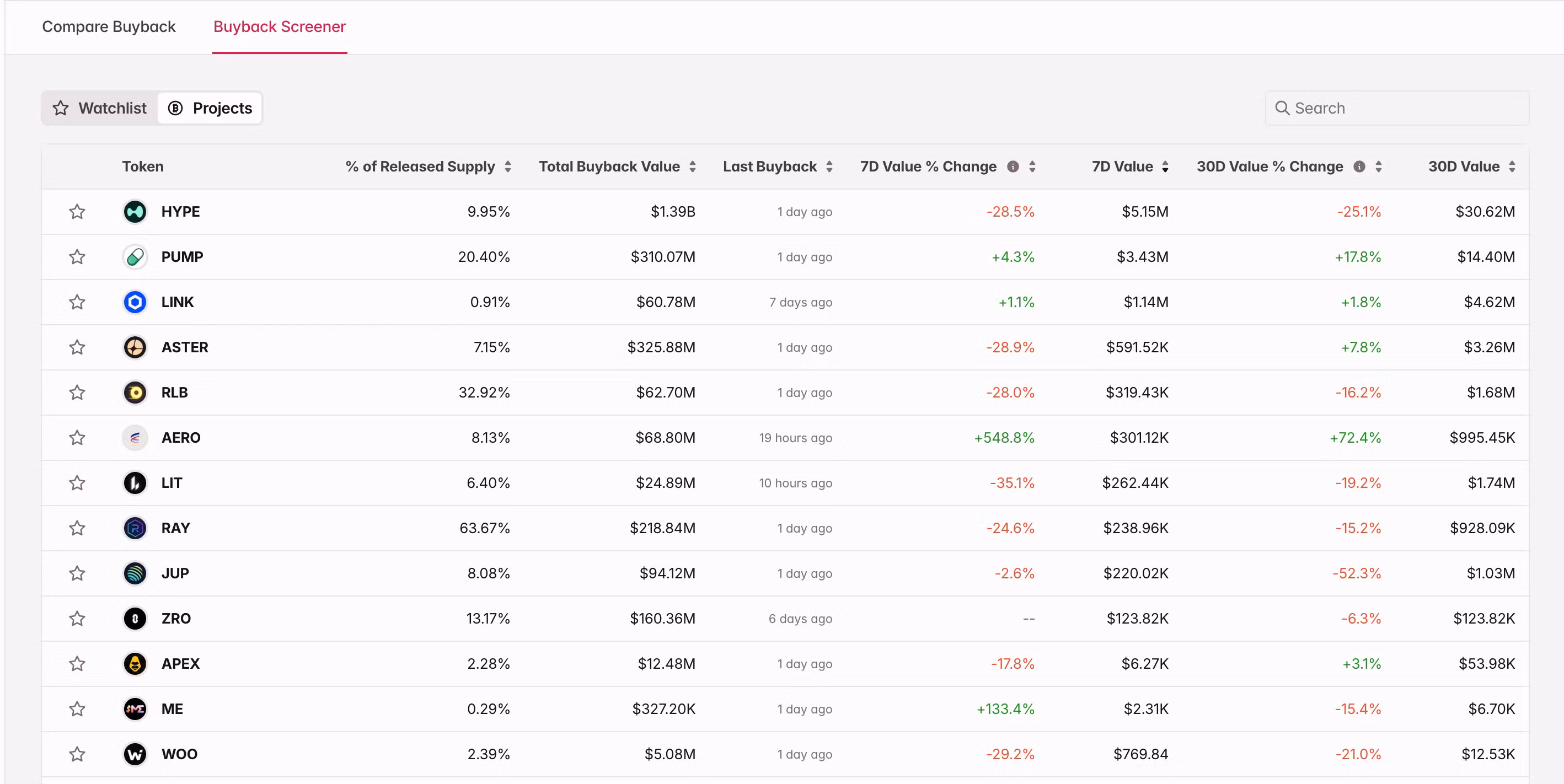Toggle the APEX row star

77,664
